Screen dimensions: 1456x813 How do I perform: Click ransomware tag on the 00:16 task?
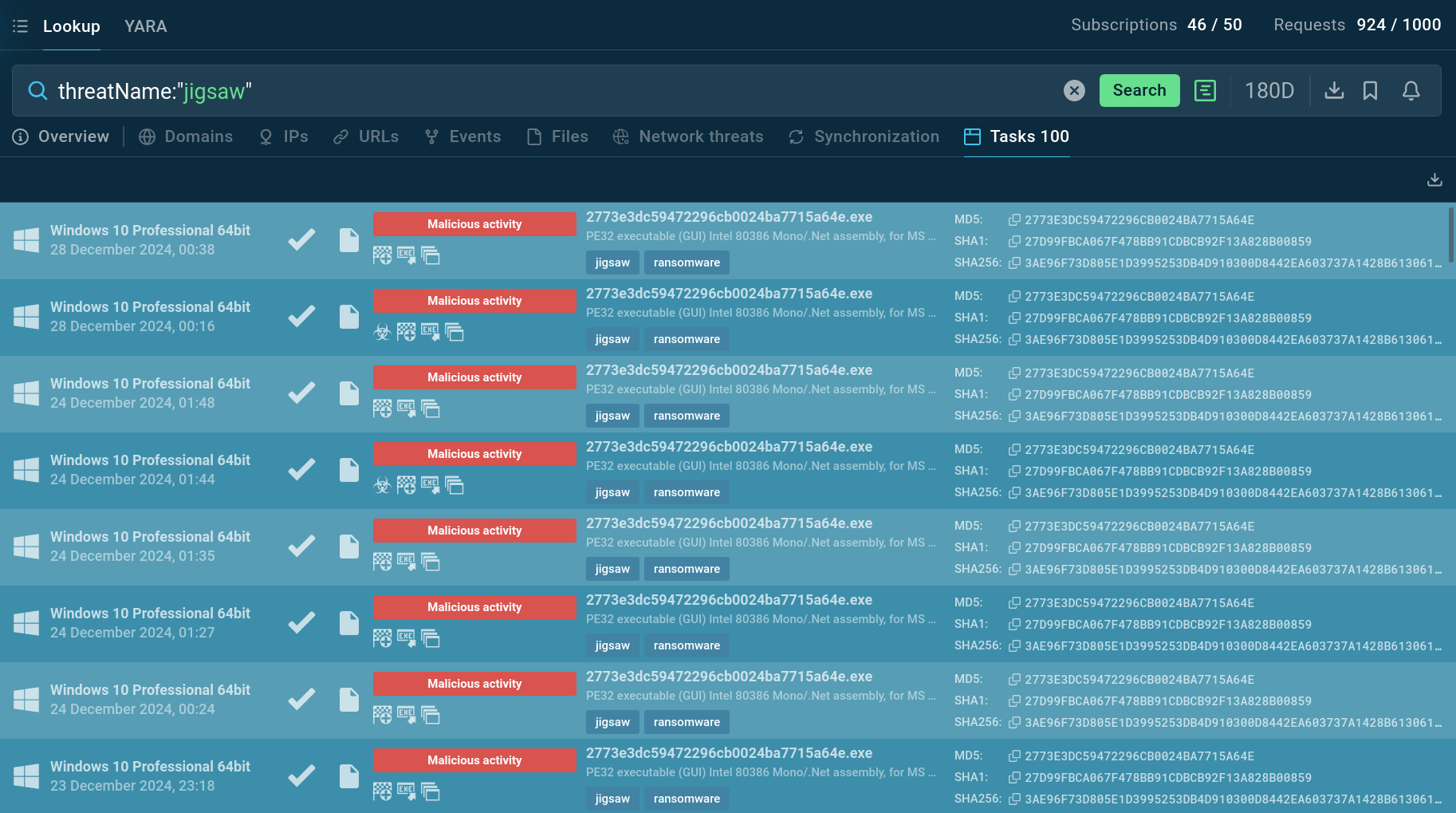click(x=687, y=339)
